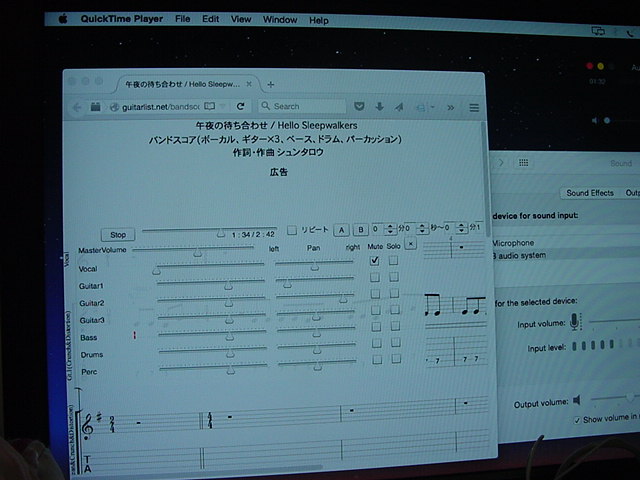The width and height of the screenshot is (640, 480).
Task: Open the Edit menu
Action: pyautogui.click(x=211, y=19)
